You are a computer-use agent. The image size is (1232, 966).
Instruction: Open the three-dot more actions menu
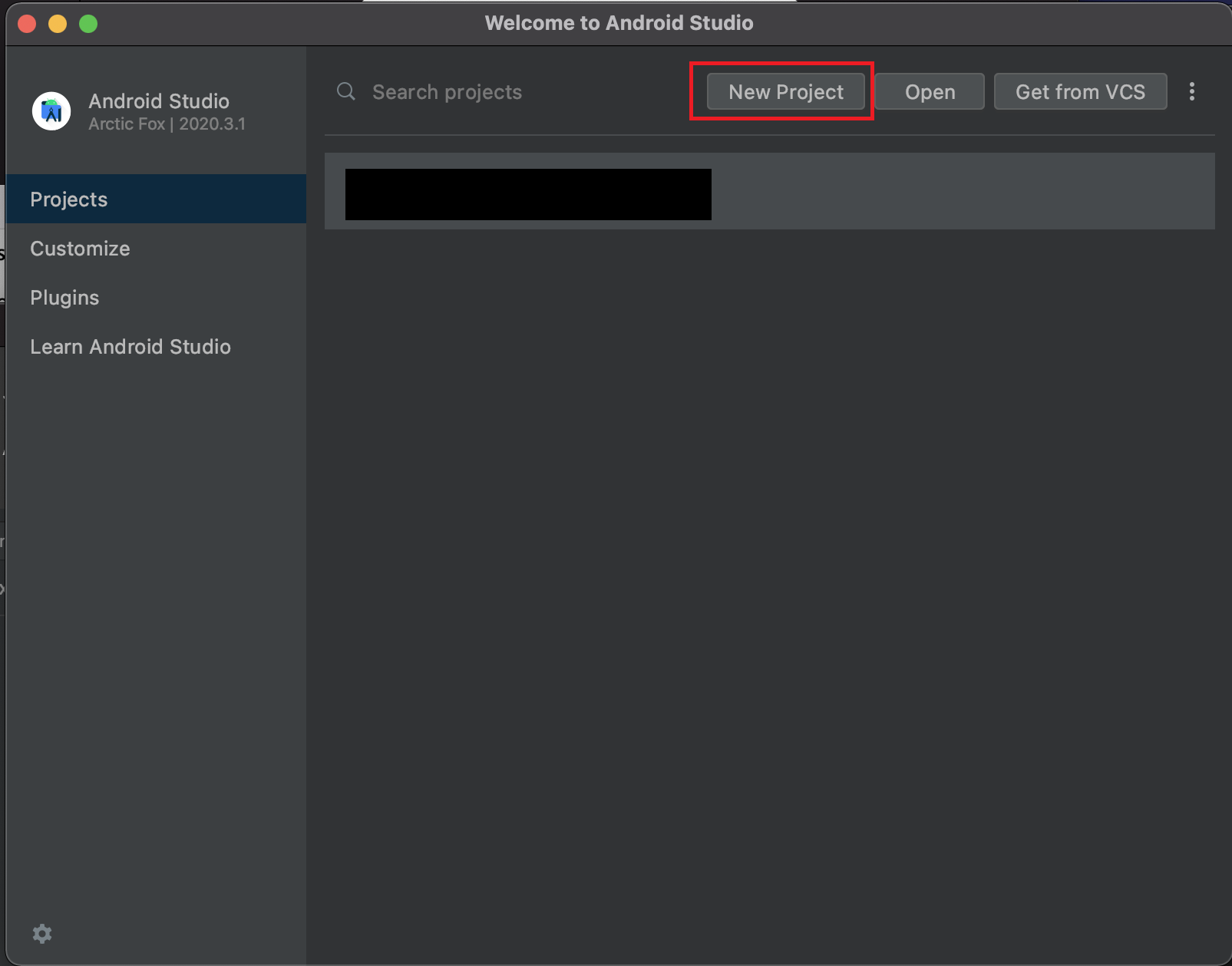(x=1191, y=92)
